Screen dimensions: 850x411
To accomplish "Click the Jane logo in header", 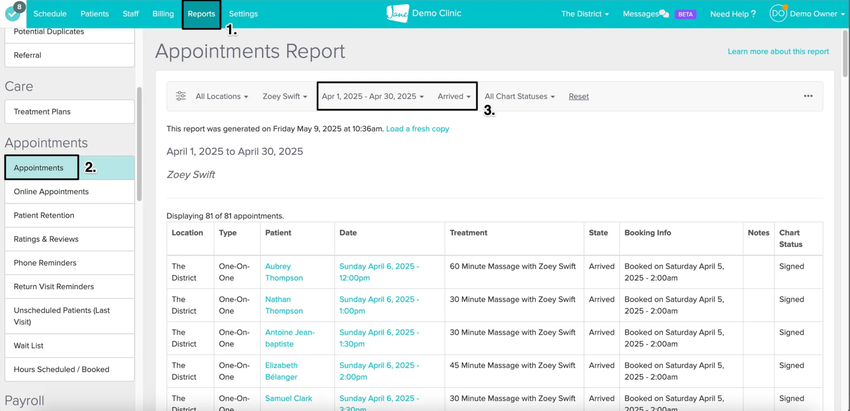I will pyautogui.click(x=397, y=14).
